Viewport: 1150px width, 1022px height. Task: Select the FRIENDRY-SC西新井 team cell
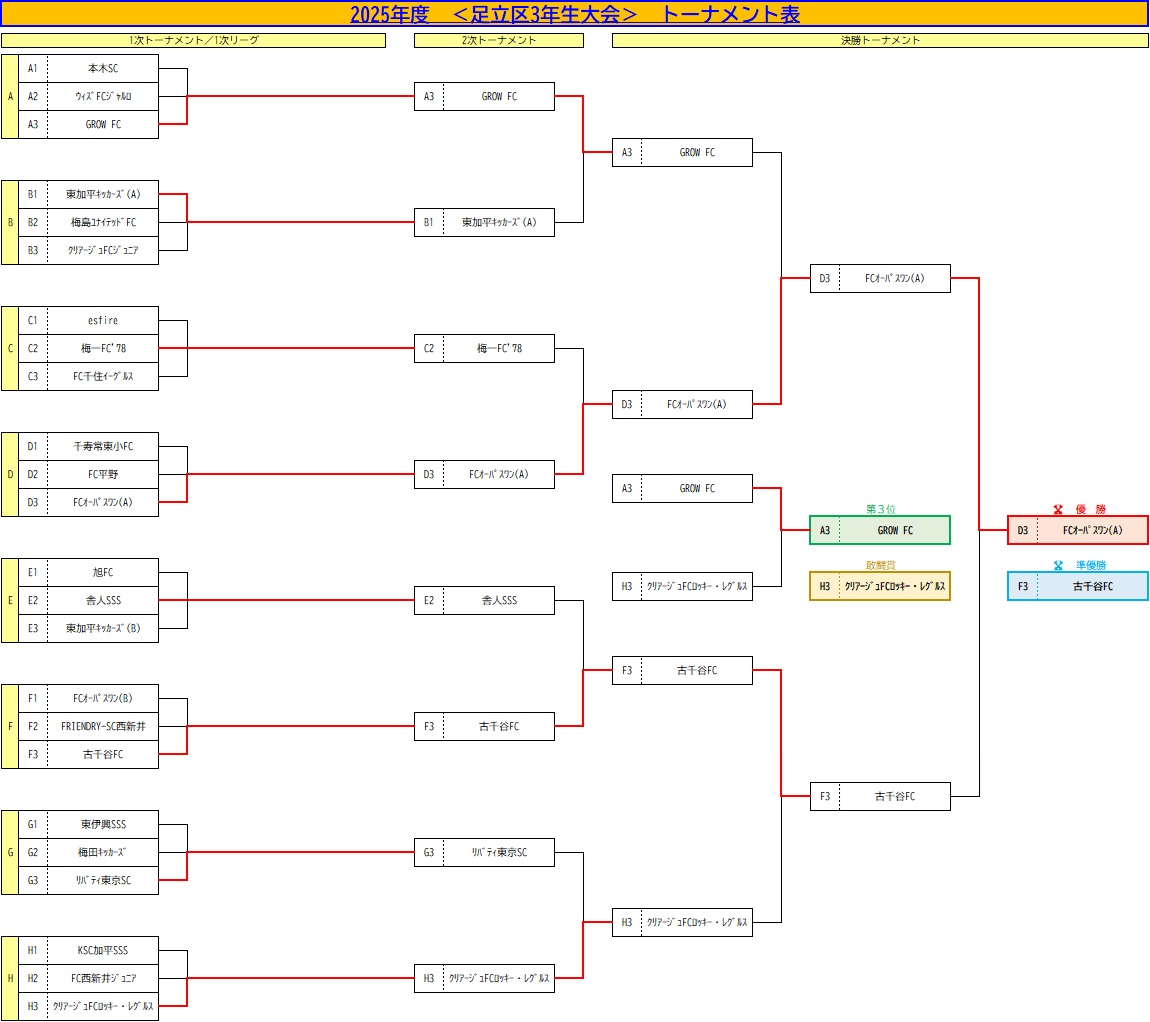pyautogui.click(x=102, y=727)
